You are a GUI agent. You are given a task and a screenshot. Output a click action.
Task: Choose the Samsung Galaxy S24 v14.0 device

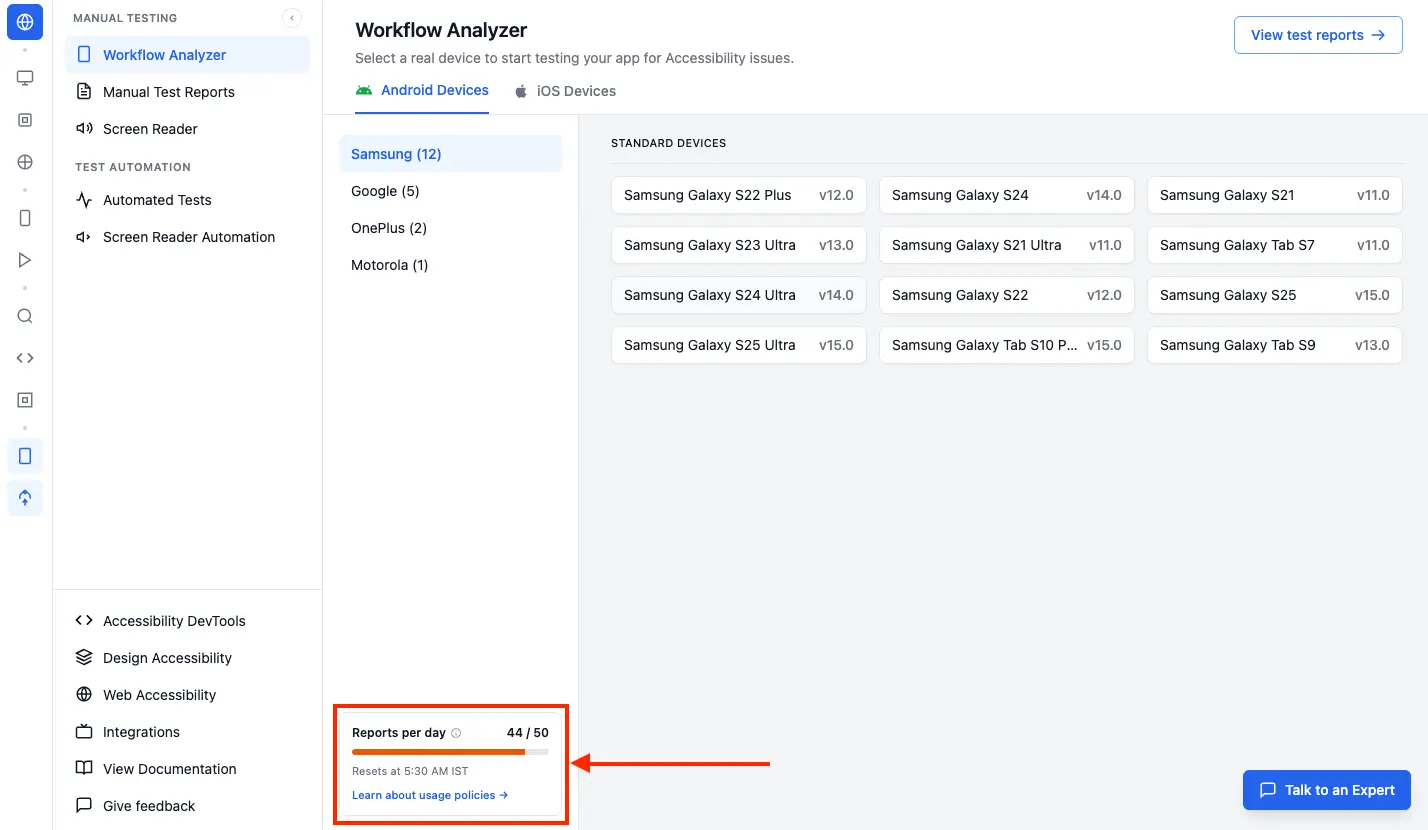[x=1007, y=195]
